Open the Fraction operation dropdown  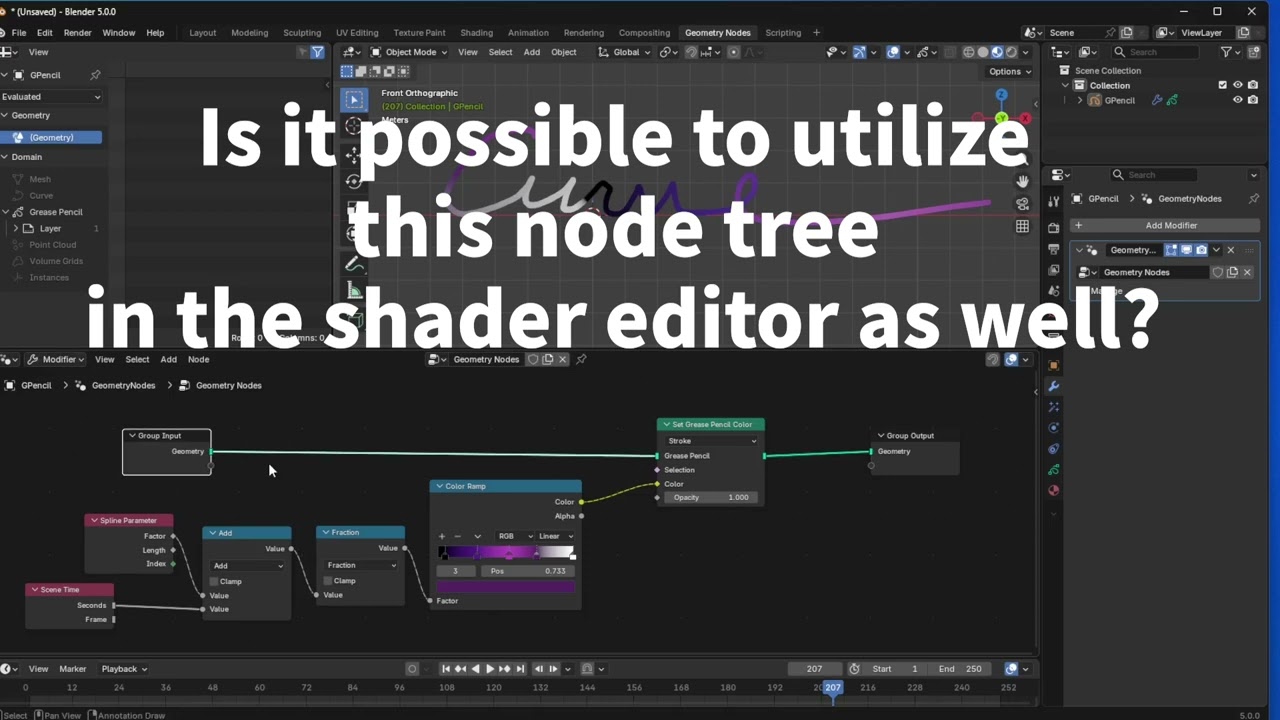[x=361, y=565]
